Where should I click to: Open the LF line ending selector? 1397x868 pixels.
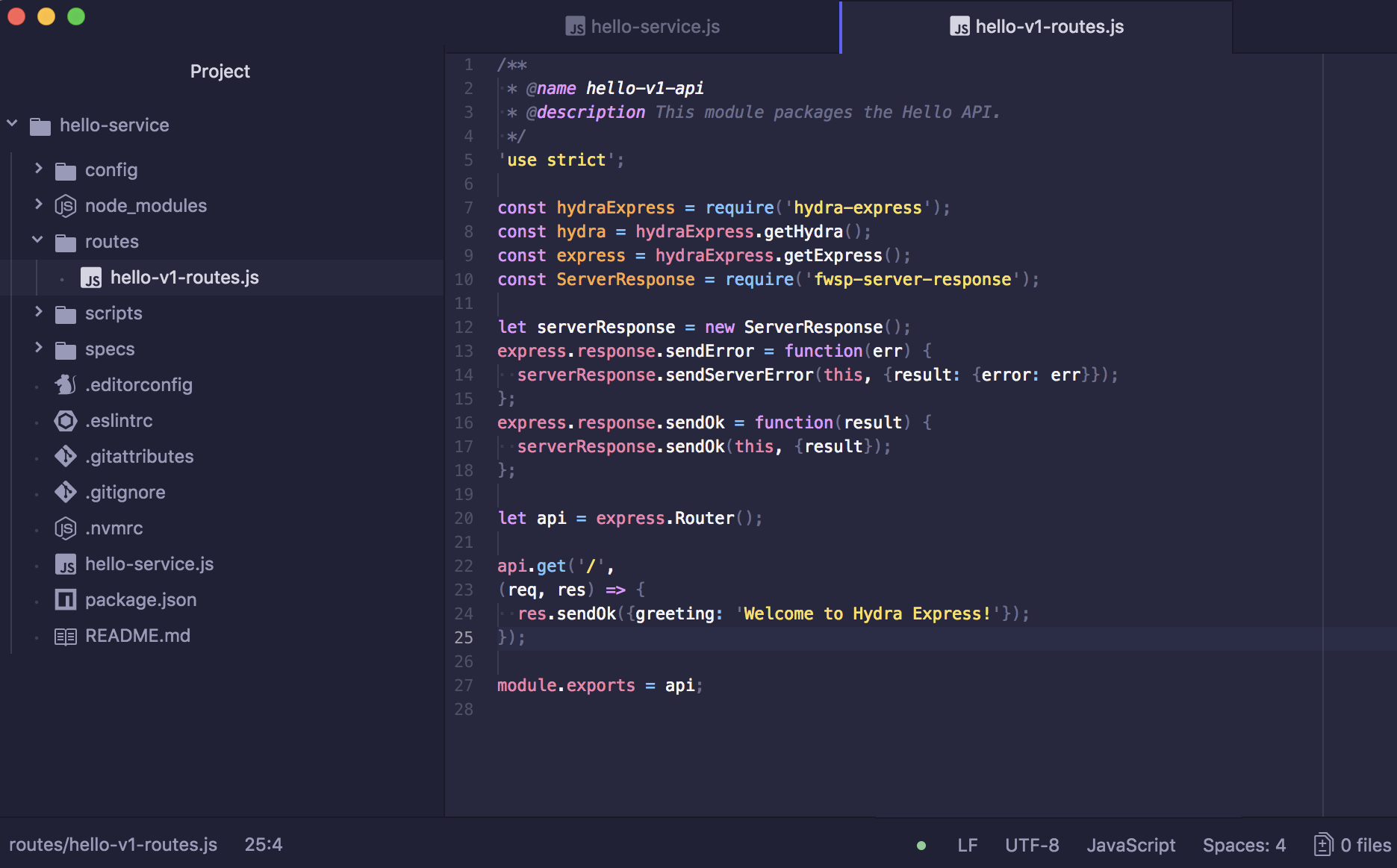click(968, 846)
